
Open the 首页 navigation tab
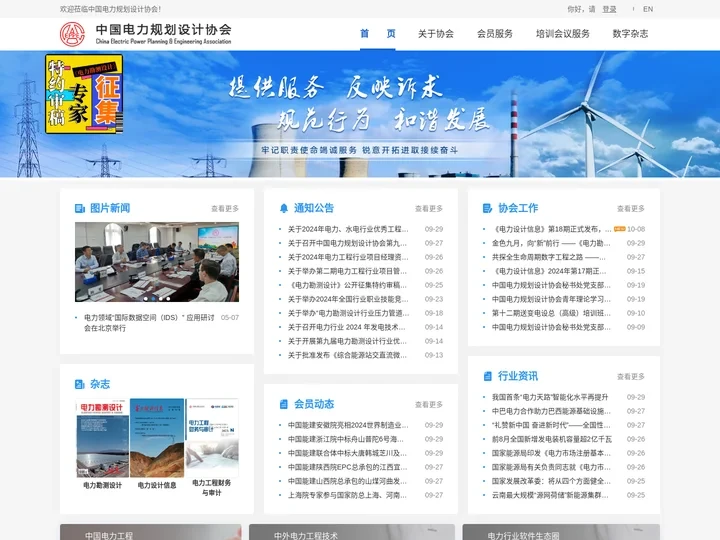click(x=377, y=34)
